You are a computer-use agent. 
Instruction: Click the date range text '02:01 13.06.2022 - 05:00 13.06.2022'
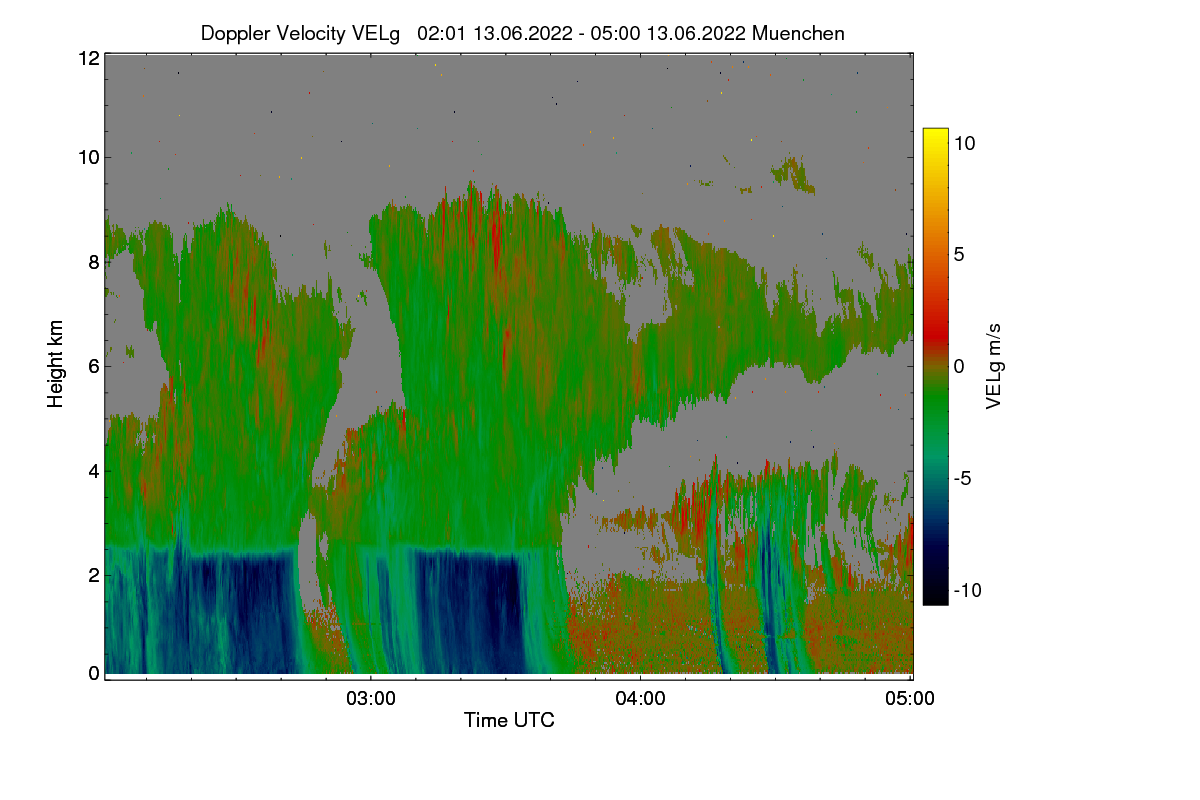(582, 33)
